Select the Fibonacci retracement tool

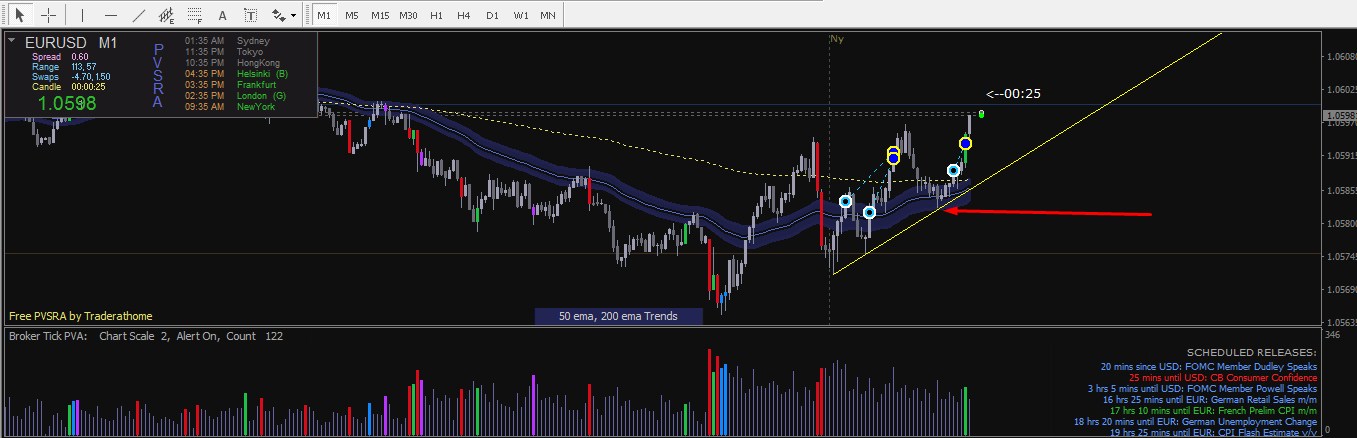click(x=194, y=16)
